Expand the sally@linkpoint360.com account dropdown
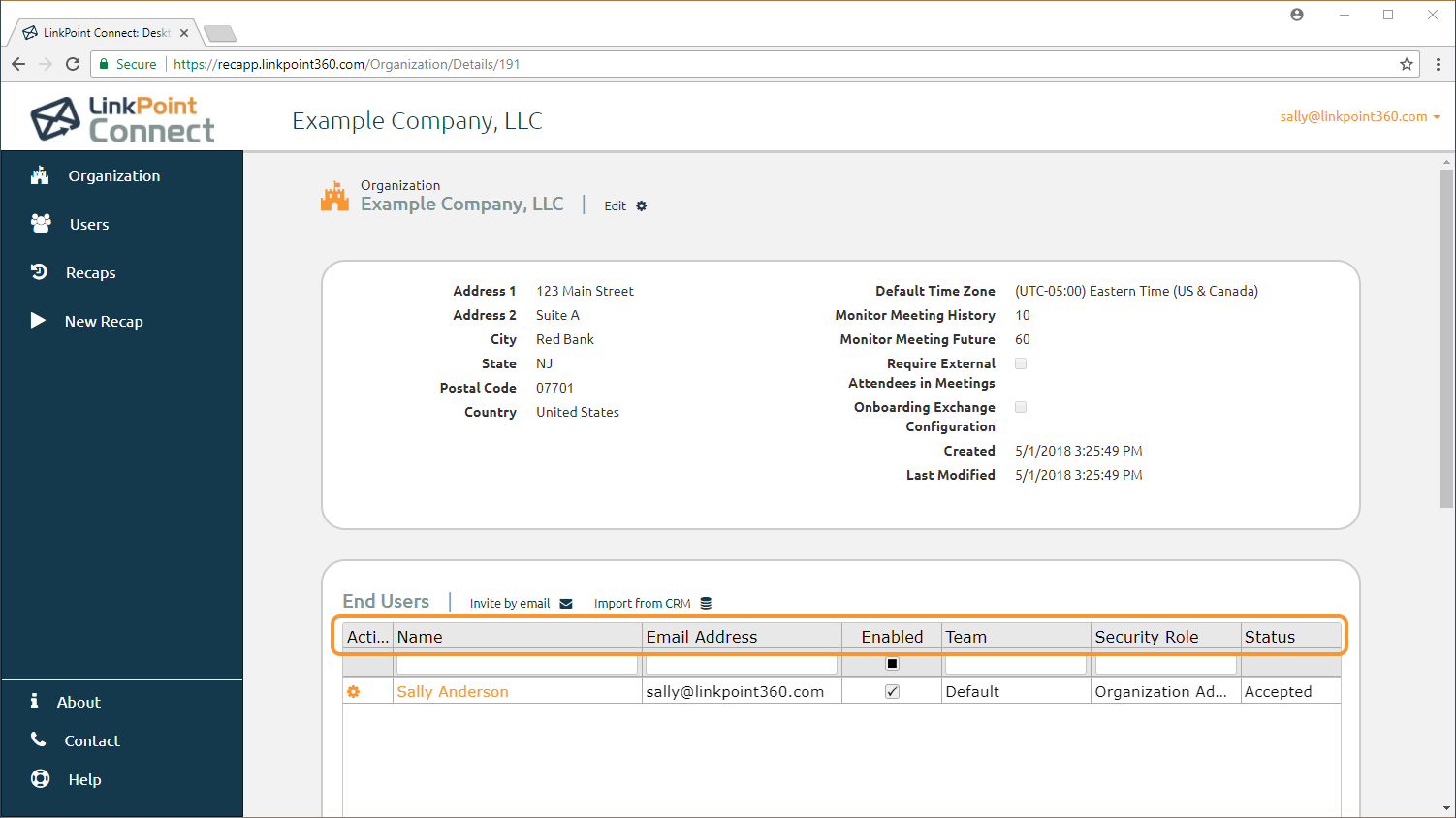 [1359, 117]
